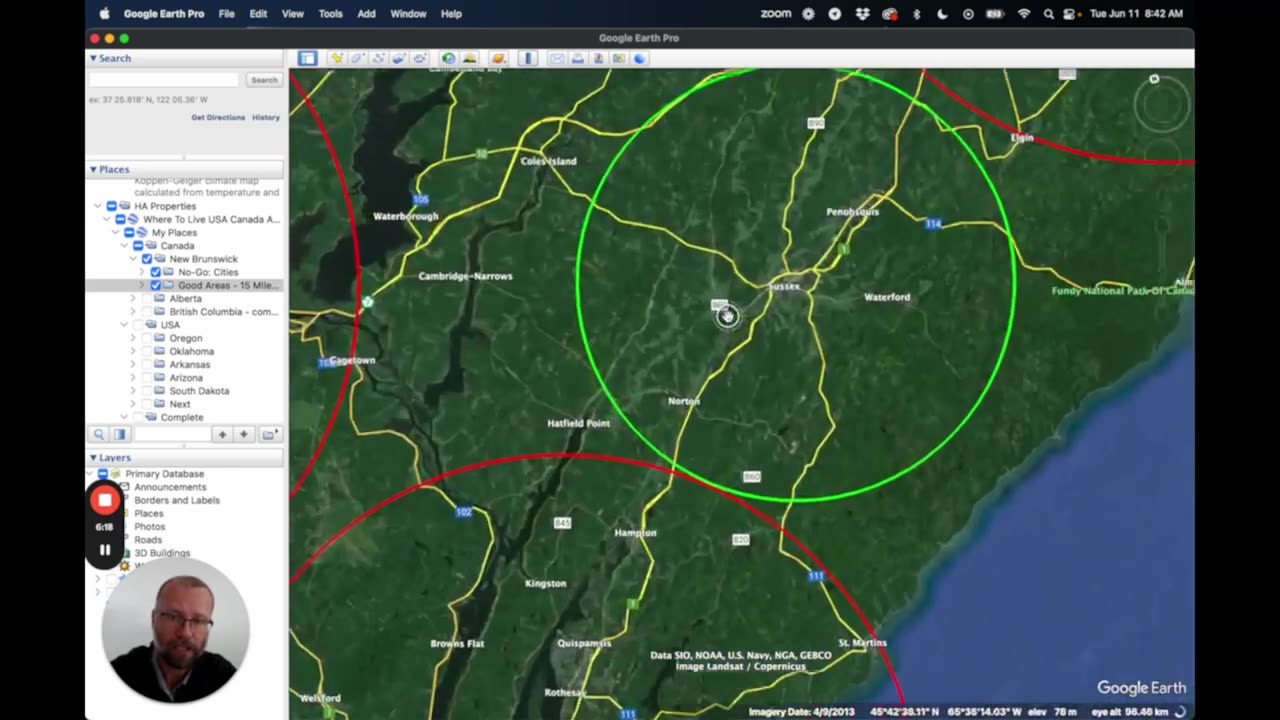Expand the South Dakota folder
This screenshot has height=720, width=1280.
click(x=133, y=391)
